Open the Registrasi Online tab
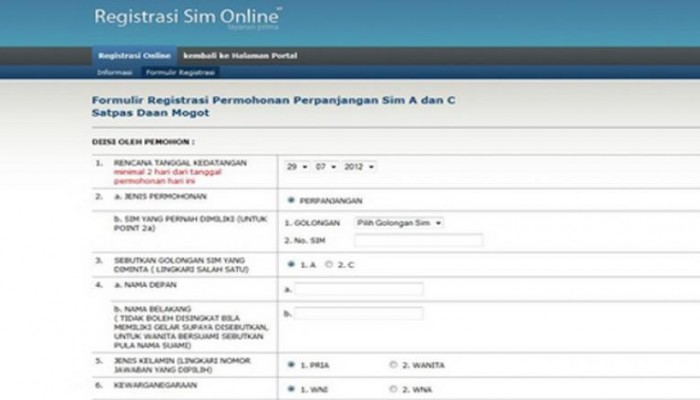Image resolution: width=700 pixels, height=400 pixels. coord(133,55)
